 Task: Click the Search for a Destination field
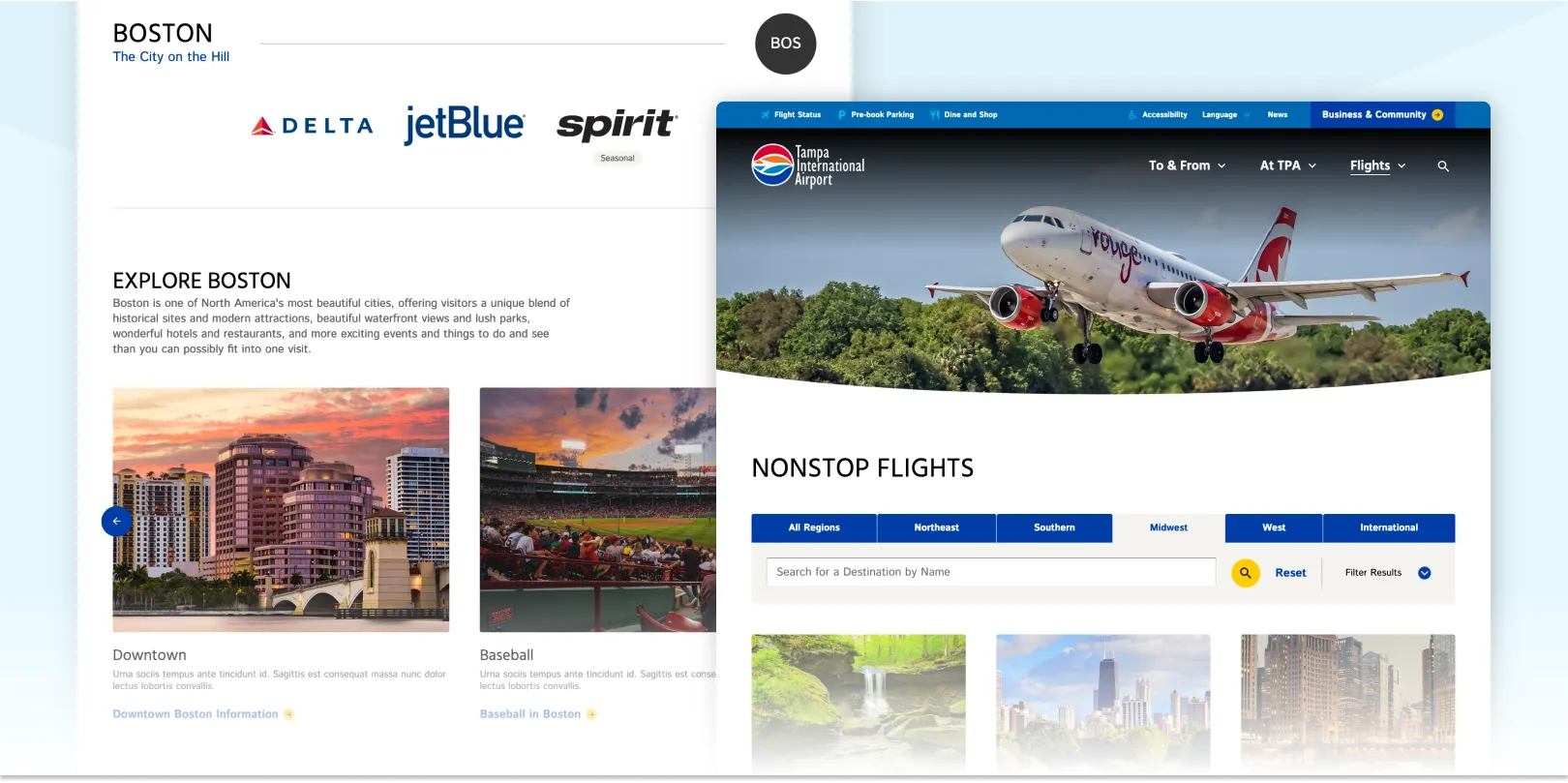[991, 572]
